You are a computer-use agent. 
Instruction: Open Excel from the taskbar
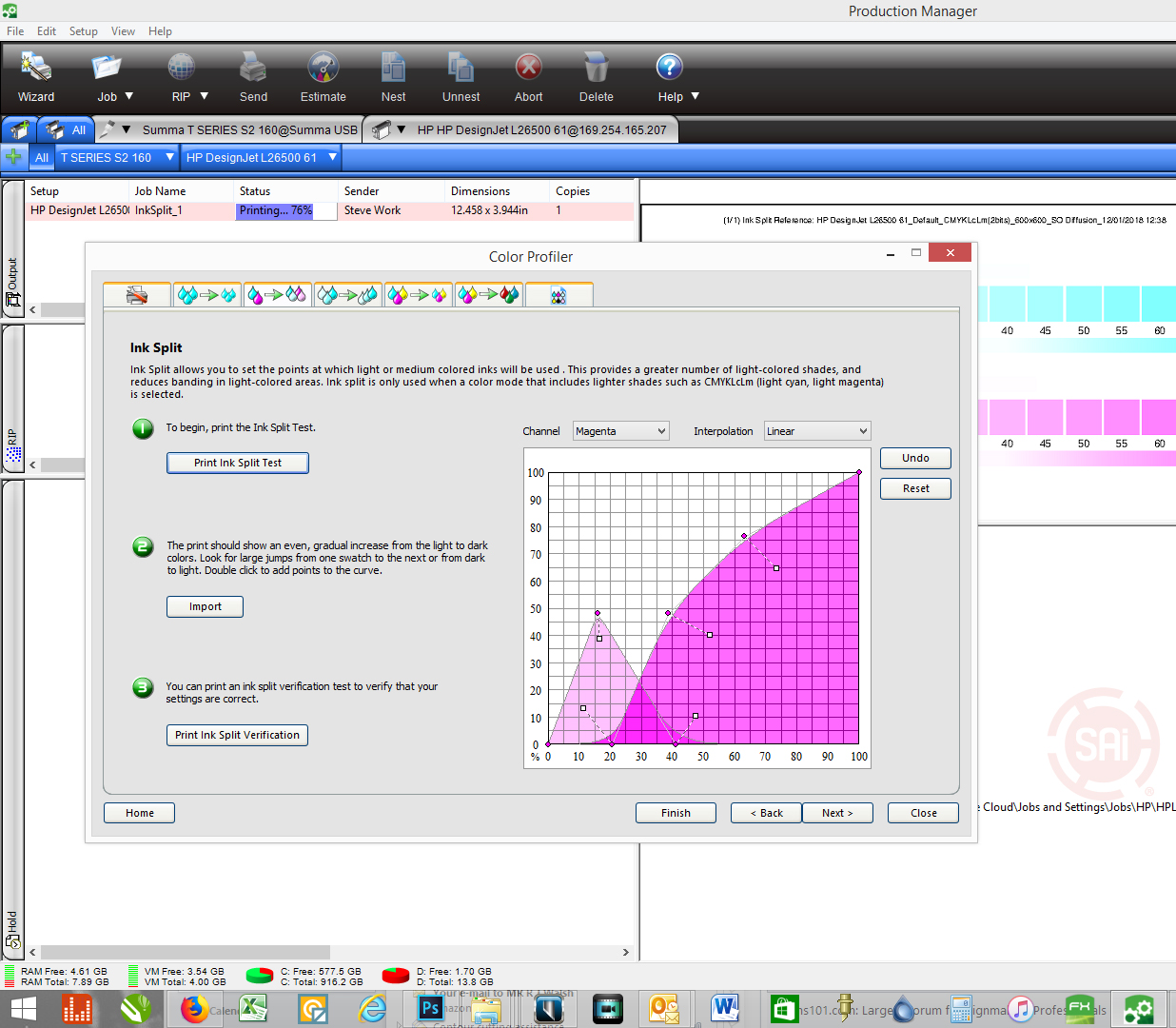tap(253, 1009)
